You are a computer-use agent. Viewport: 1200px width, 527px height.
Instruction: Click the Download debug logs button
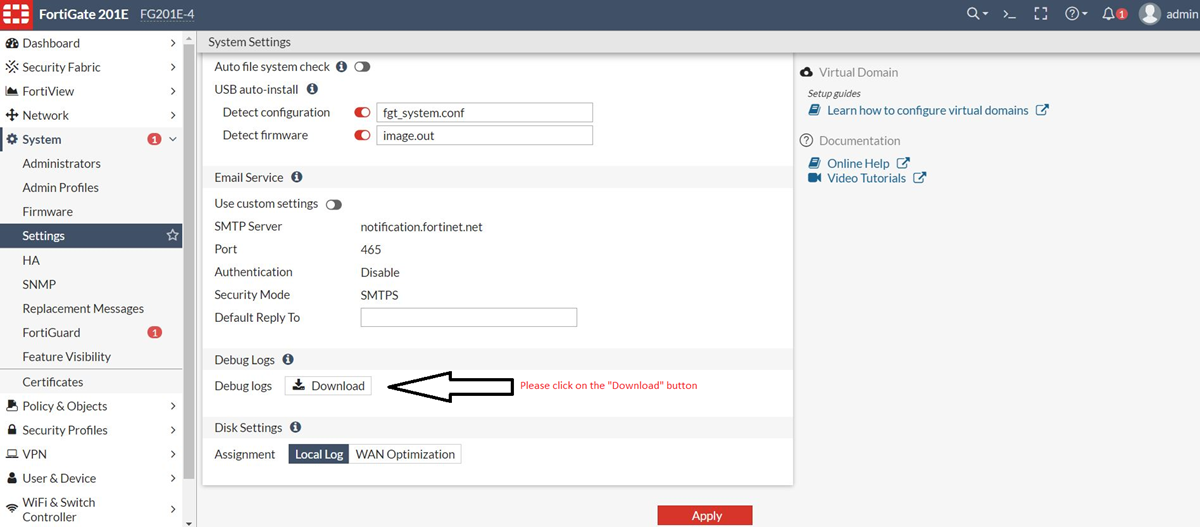tap(328, 386)
